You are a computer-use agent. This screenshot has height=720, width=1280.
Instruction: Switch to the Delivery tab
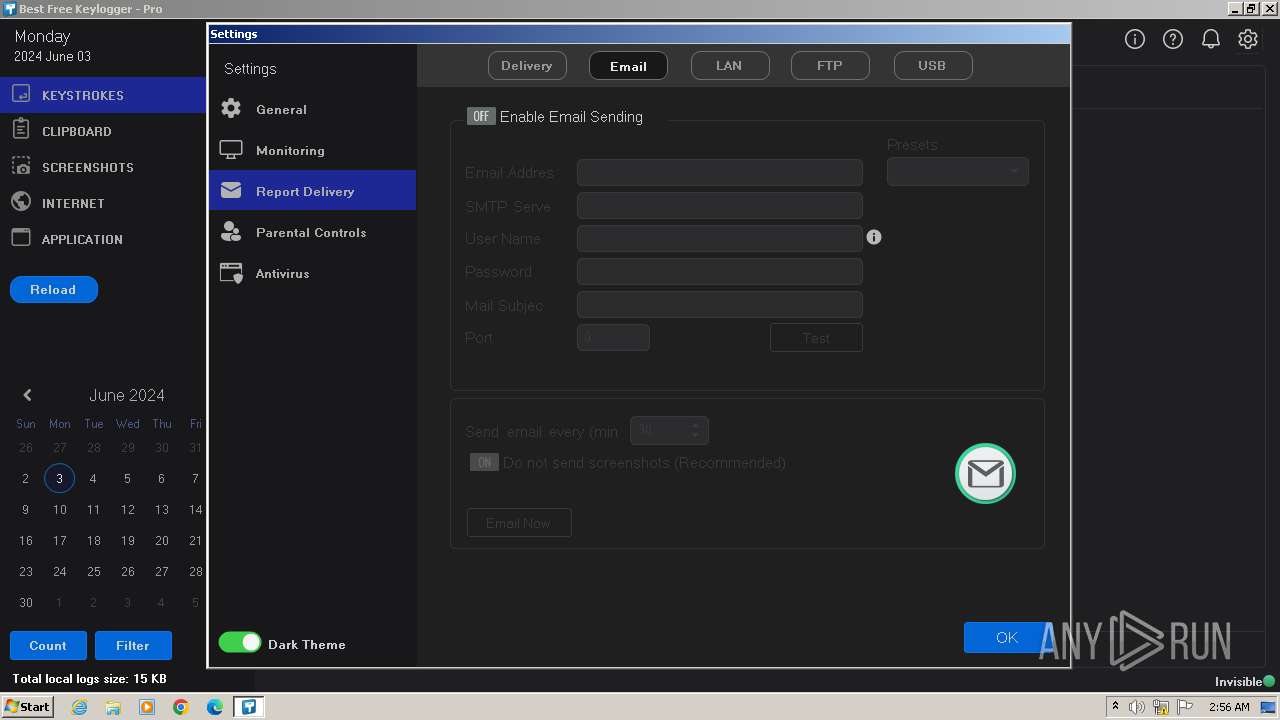(x=527, y=65)
